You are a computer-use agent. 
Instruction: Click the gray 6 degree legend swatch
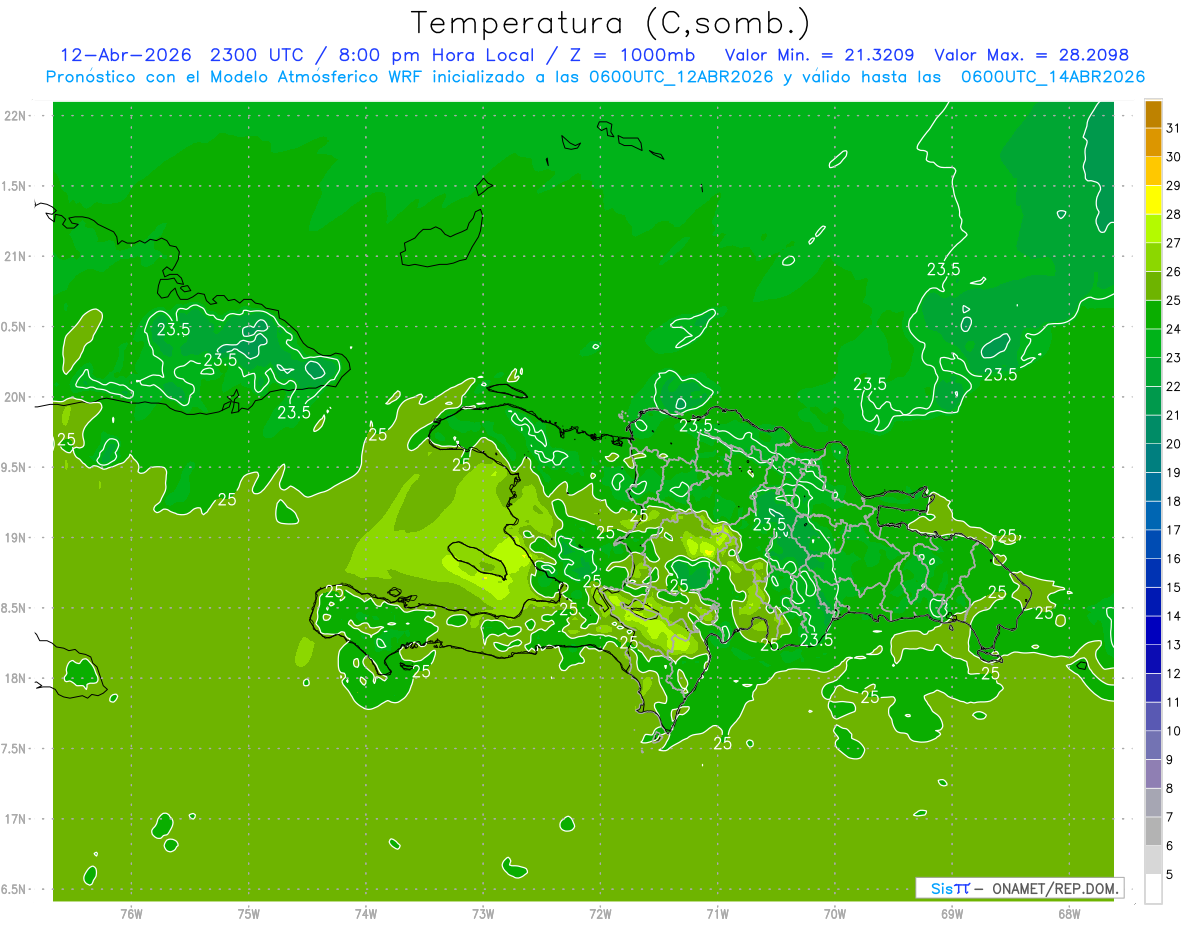[x=1153, y=832]
